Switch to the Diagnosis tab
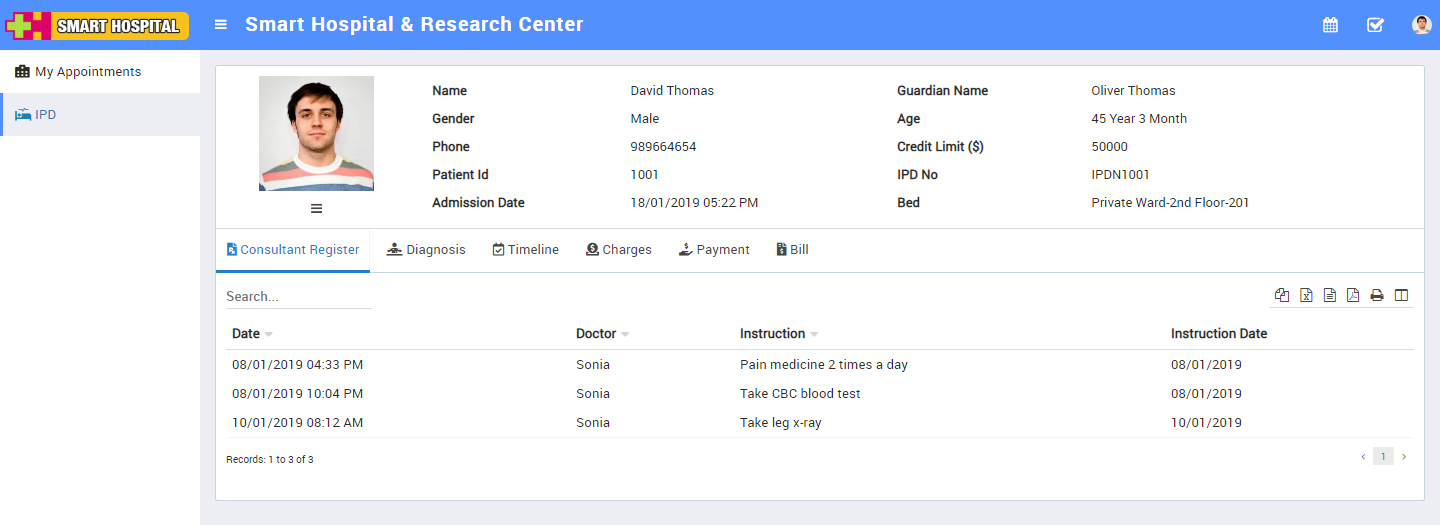 point(426,250)
